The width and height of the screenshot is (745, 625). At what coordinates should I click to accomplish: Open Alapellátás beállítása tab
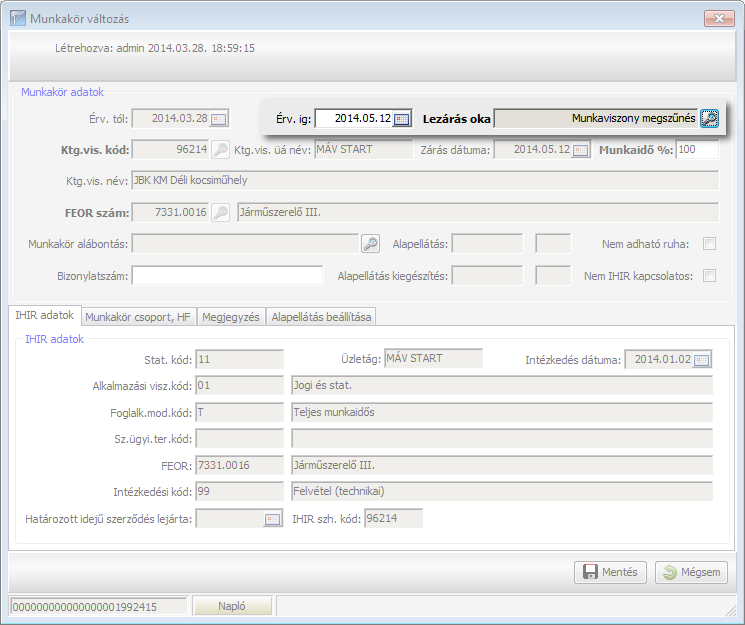[x=321, y=317]
